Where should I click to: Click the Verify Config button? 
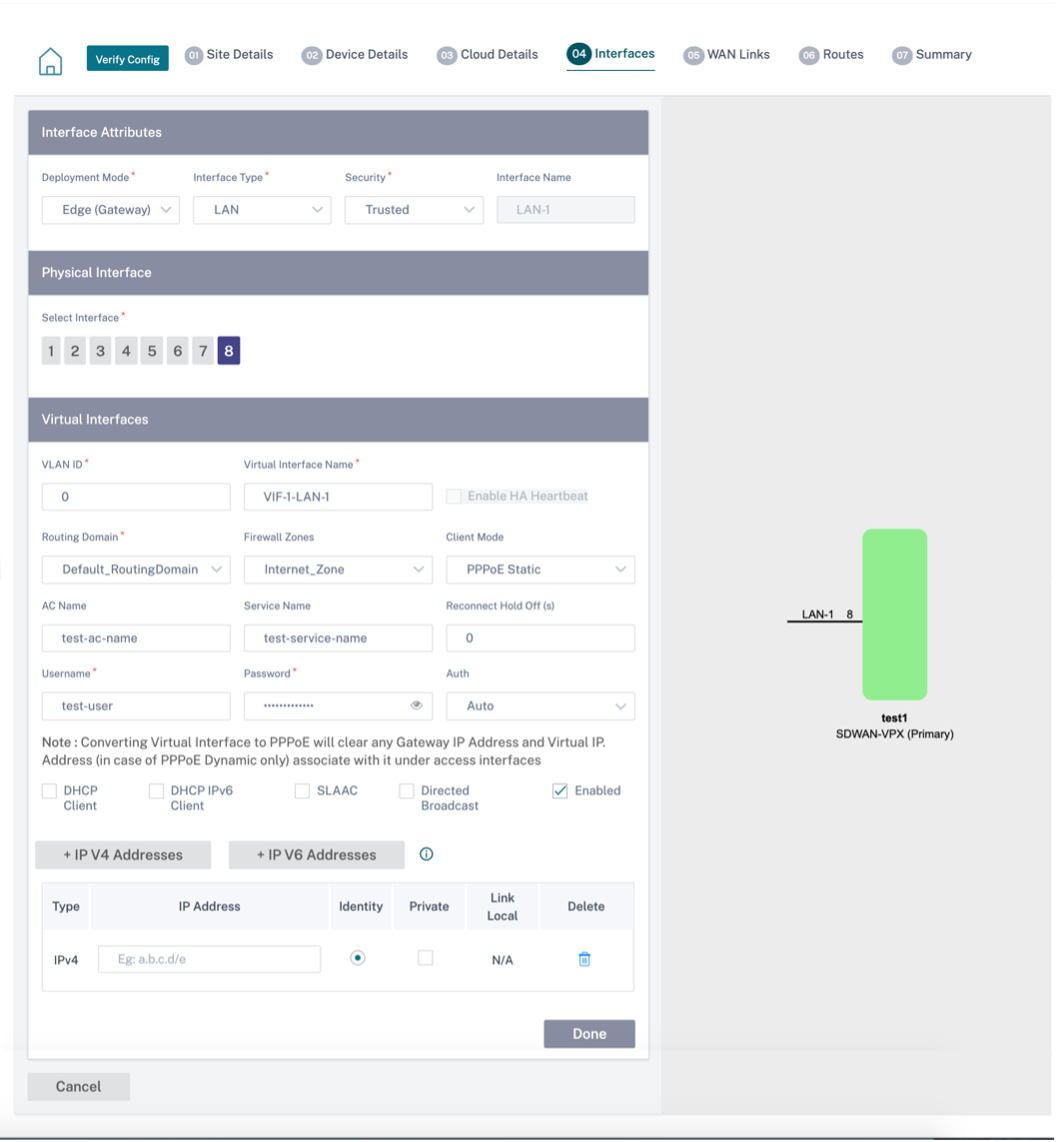(x=127, y=59)
